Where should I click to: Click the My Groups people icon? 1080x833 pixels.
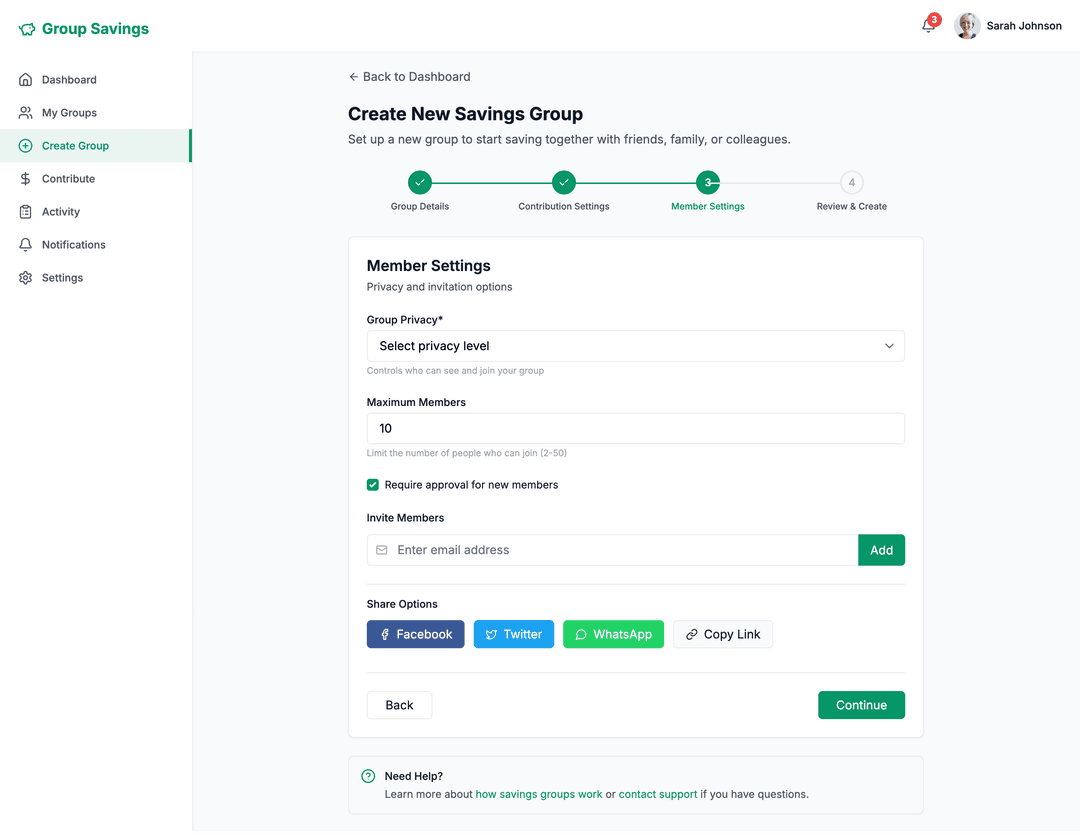(26, 113)
